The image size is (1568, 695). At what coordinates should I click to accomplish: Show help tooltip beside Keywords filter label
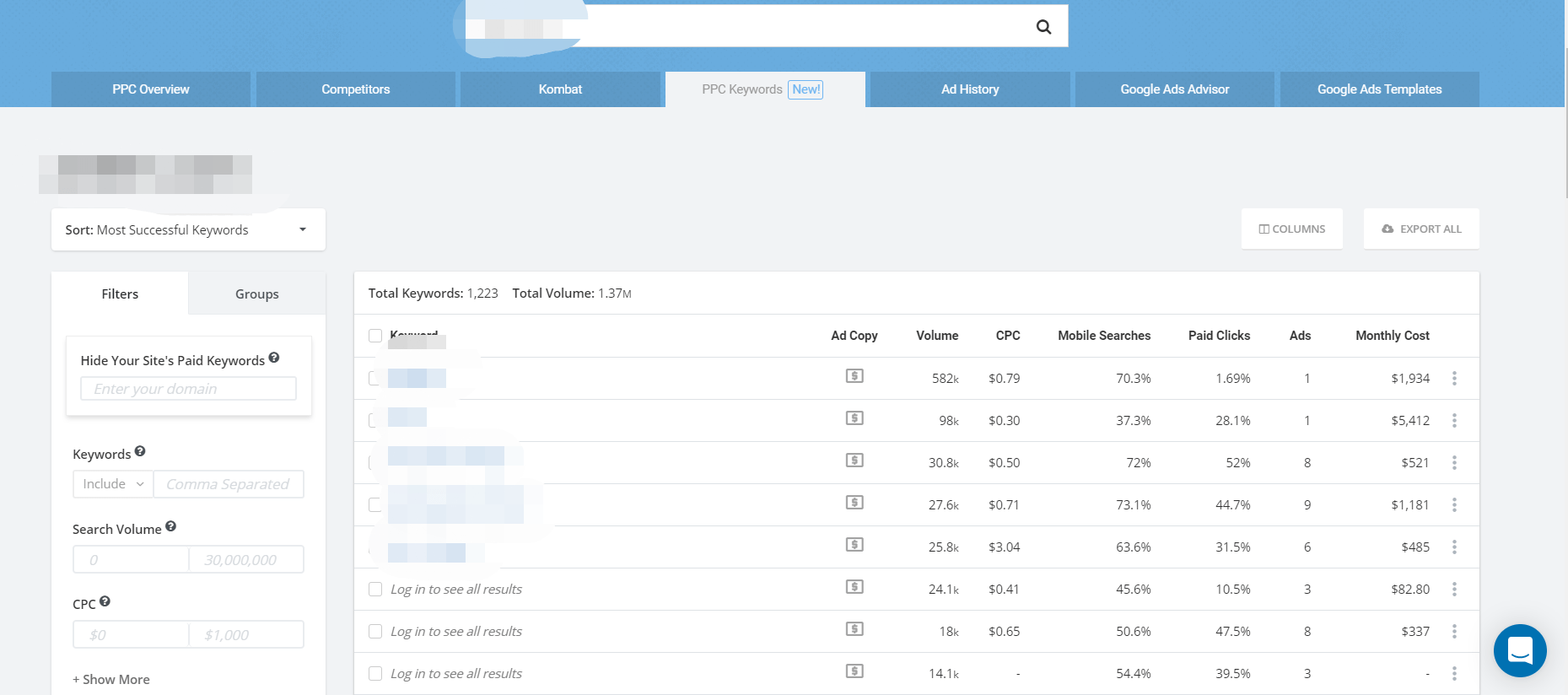tap(140, 452)
